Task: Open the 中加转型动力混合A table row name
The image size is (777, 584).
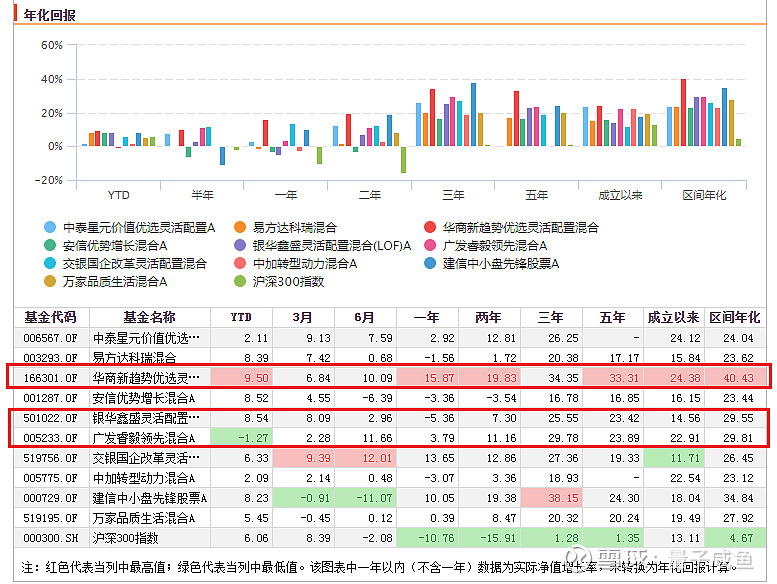Action: (x=144, y=478)
